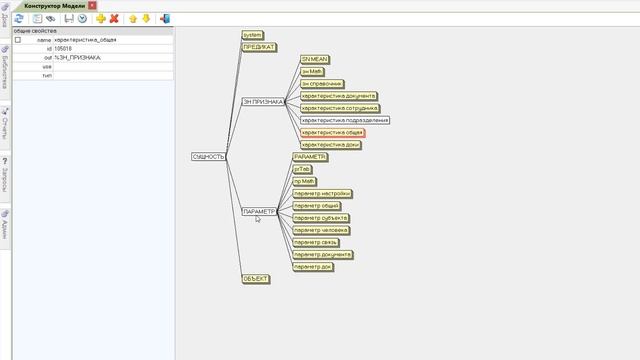Select the highlighted характеристика общая node
This screenshot has height=360, width=640.
tap(332, 133)
